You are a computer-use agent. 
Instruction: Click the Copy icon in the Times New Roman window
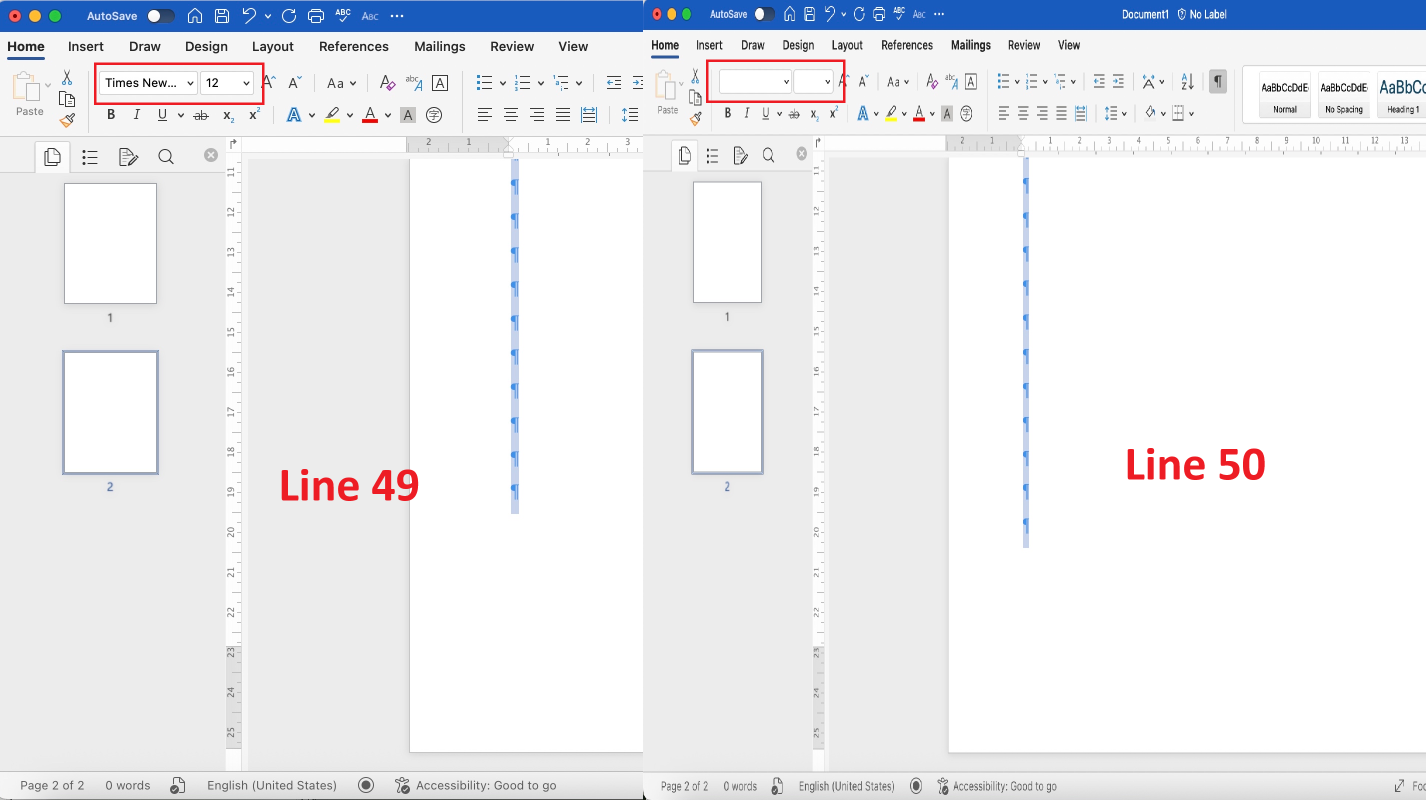67,99
